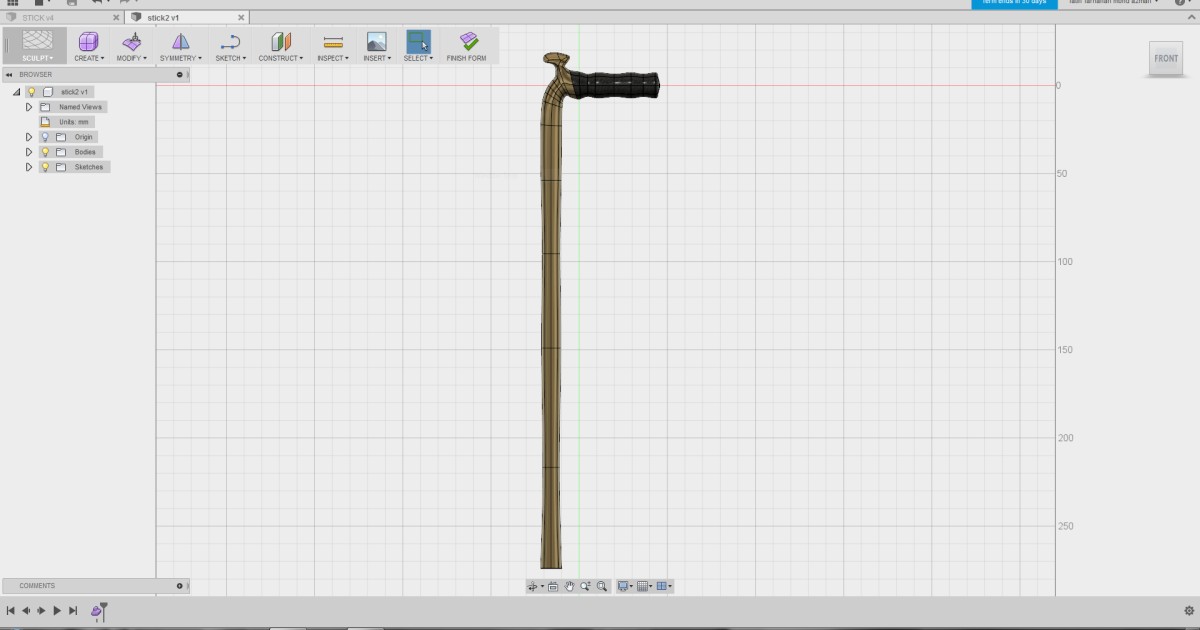Click the Display Settings control in navigation bar

click(623, 586)
